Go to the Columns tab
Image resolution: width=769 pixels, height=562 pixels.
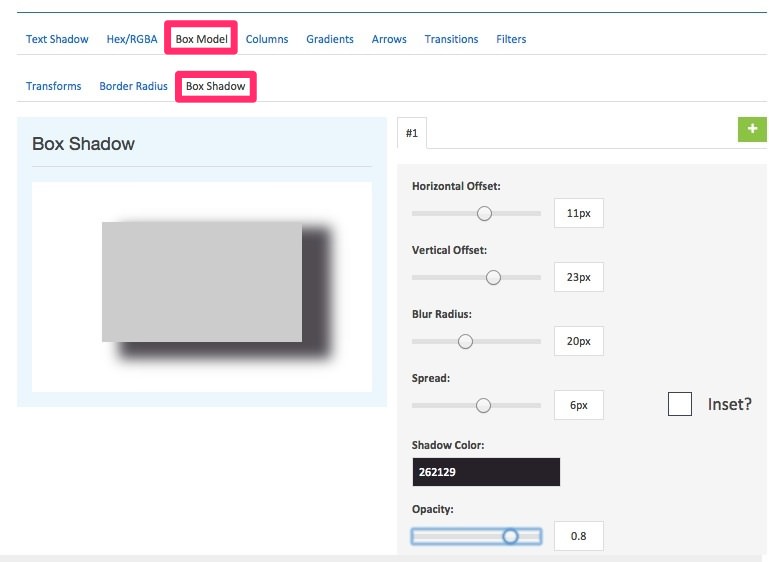point(267,39)
